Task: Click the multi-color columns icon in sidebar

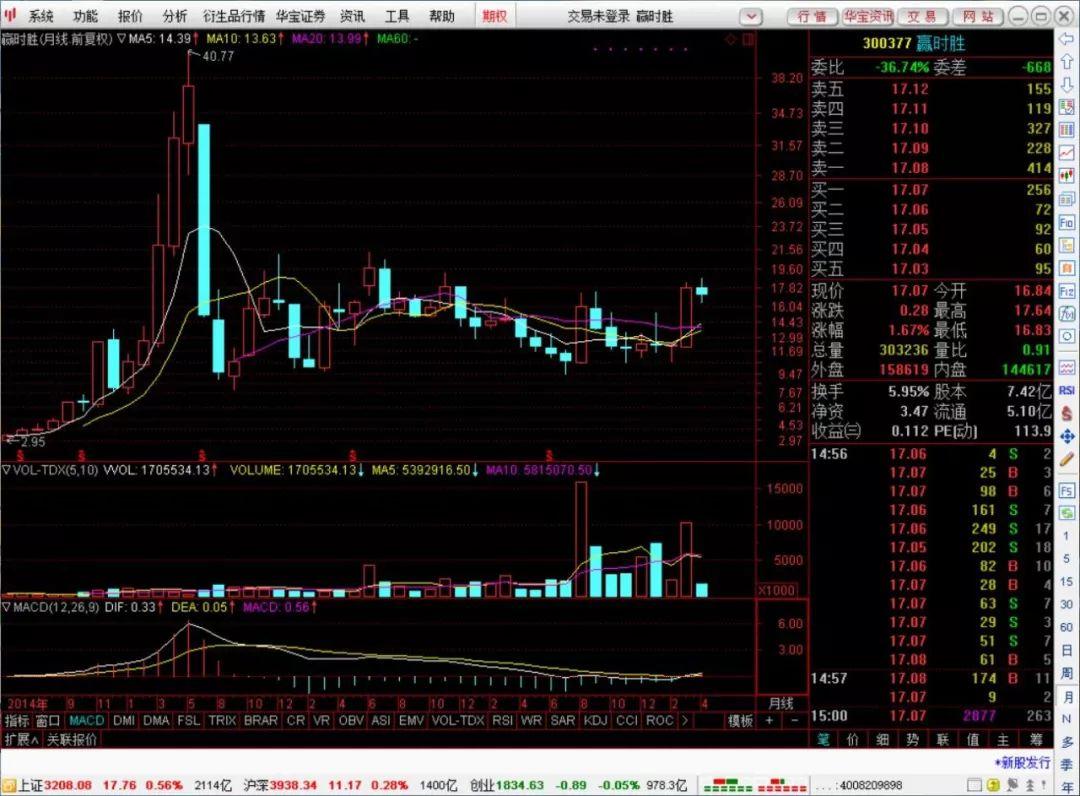Action: [x=1066, y=129]
